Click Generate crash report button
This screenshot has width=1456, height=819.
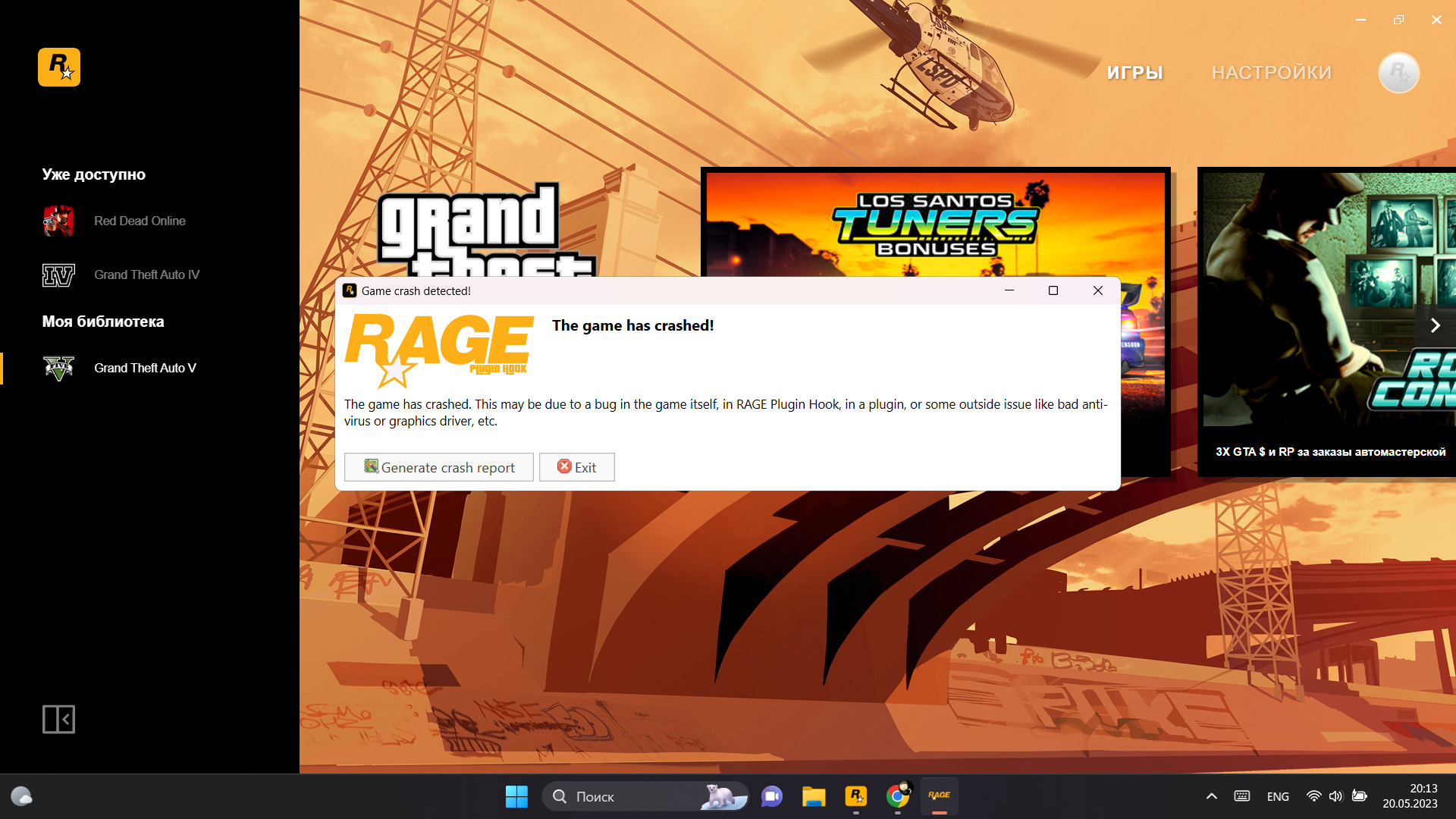click(438, 467)
